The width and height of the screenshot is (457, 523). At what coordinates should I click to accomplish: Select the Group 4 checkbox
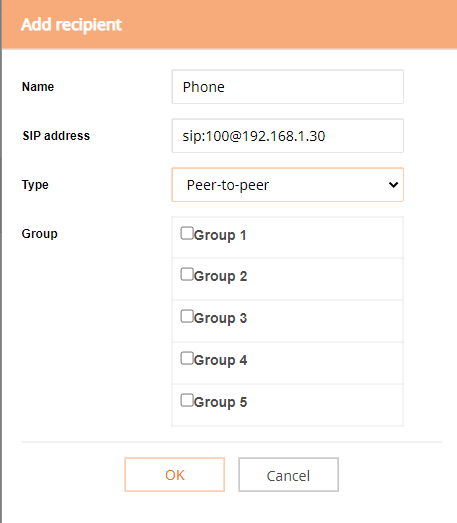click(x=187, y=358)
